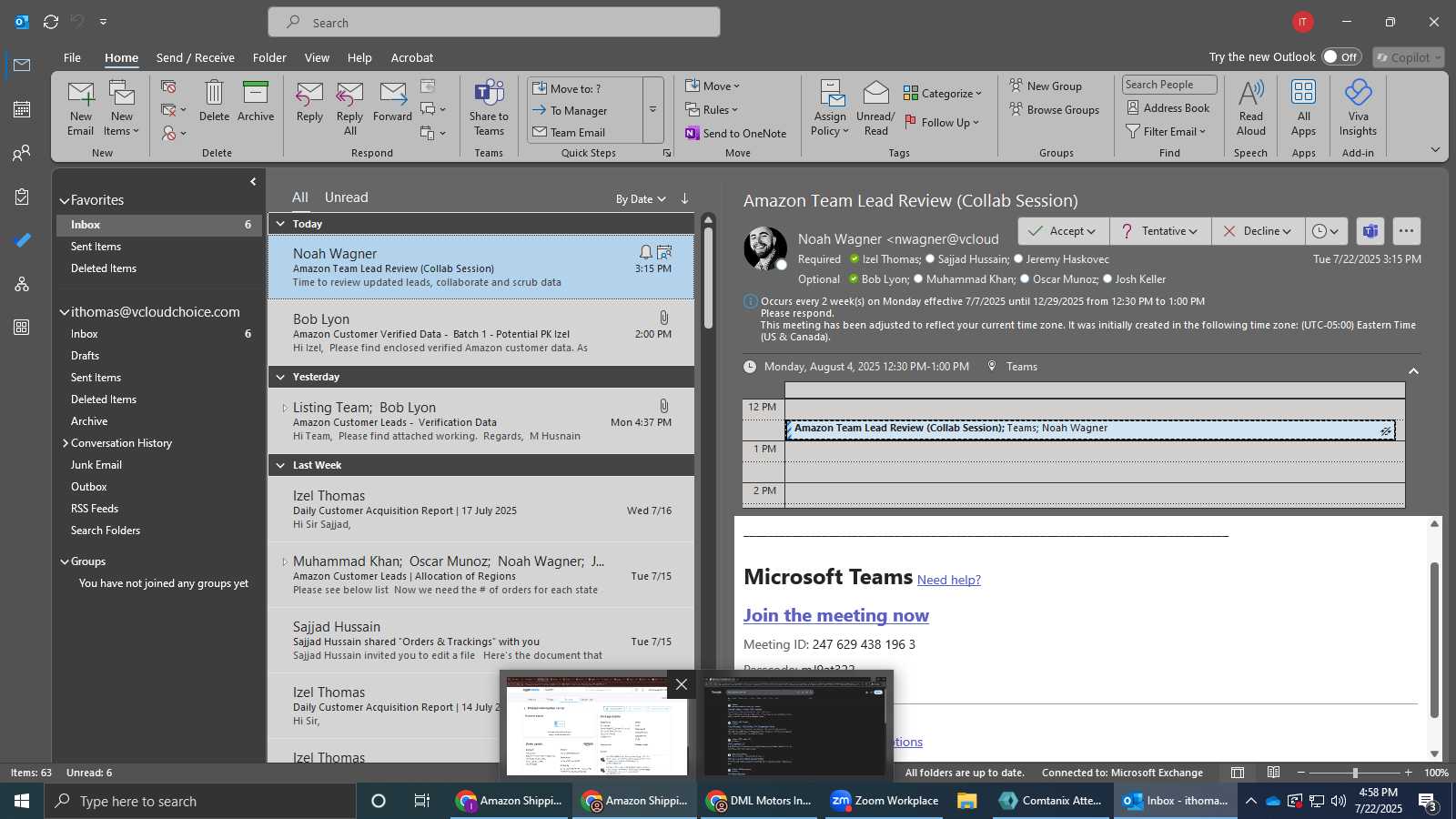Open Rules dropdown
1456x819 pixels.
(712, 109)
